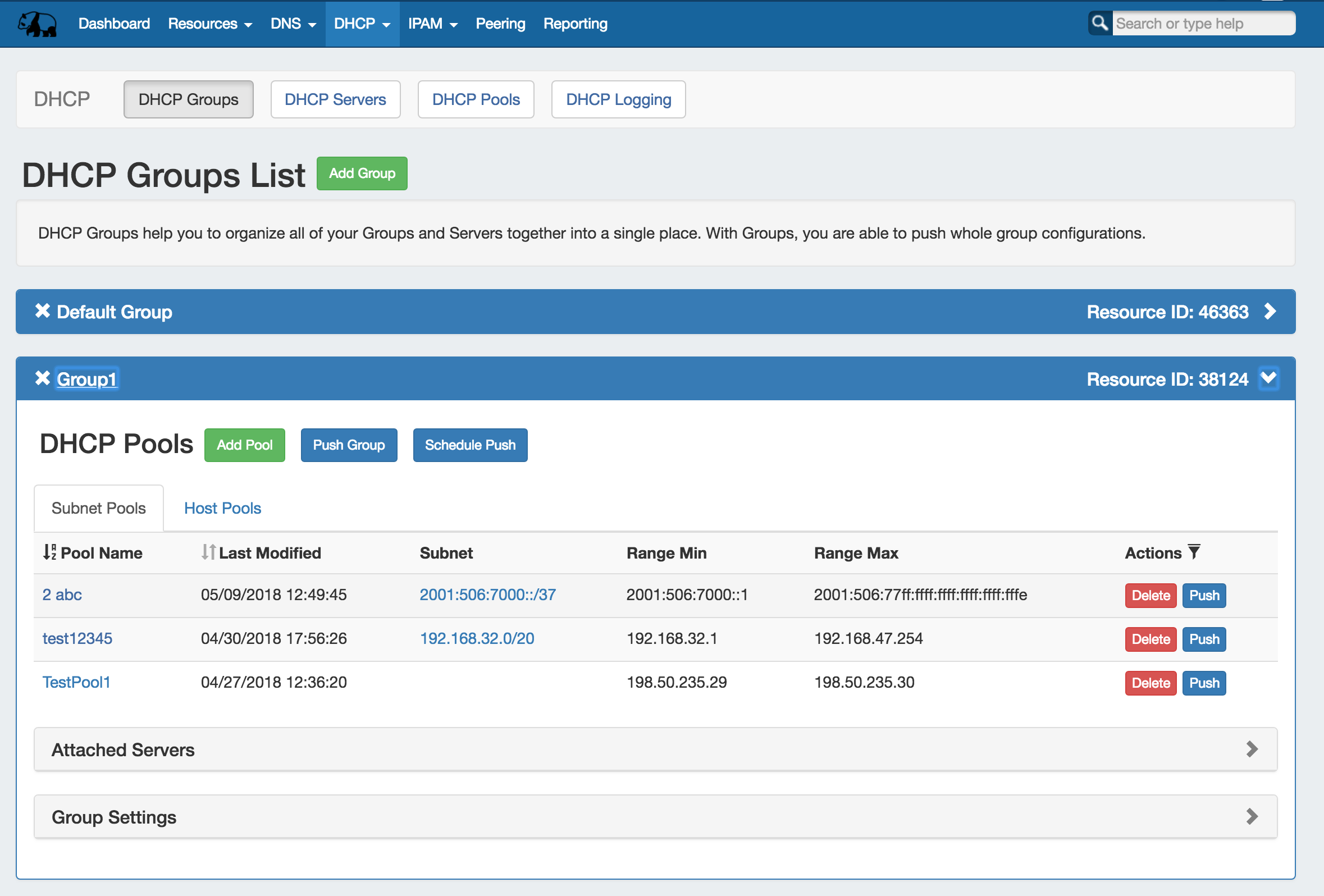Switch to the Host Pools tab
The height and width of the screenshot is (896, 1324).
tap(222, 508)
